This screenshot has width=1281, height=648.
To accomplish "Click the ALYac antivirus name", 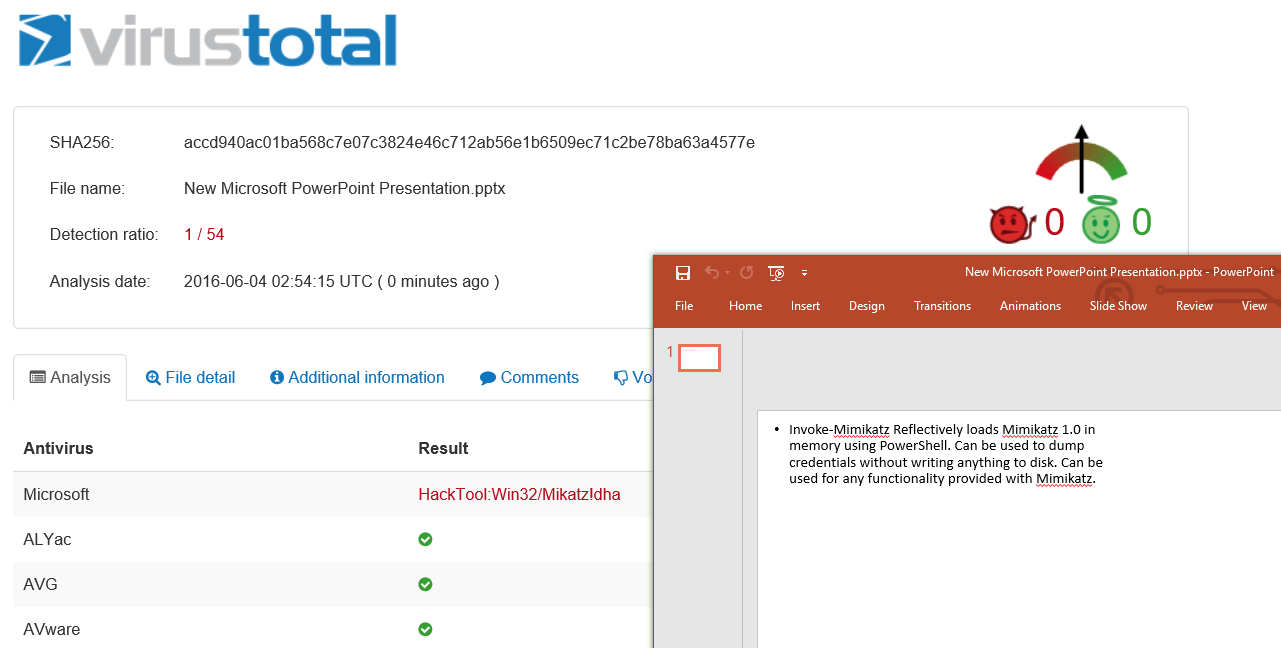I will click(x=47, y=539).
